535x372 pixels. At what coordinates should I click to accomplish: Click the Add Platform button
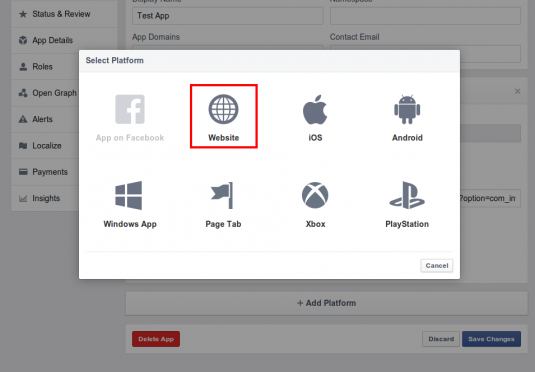(327, 303)
